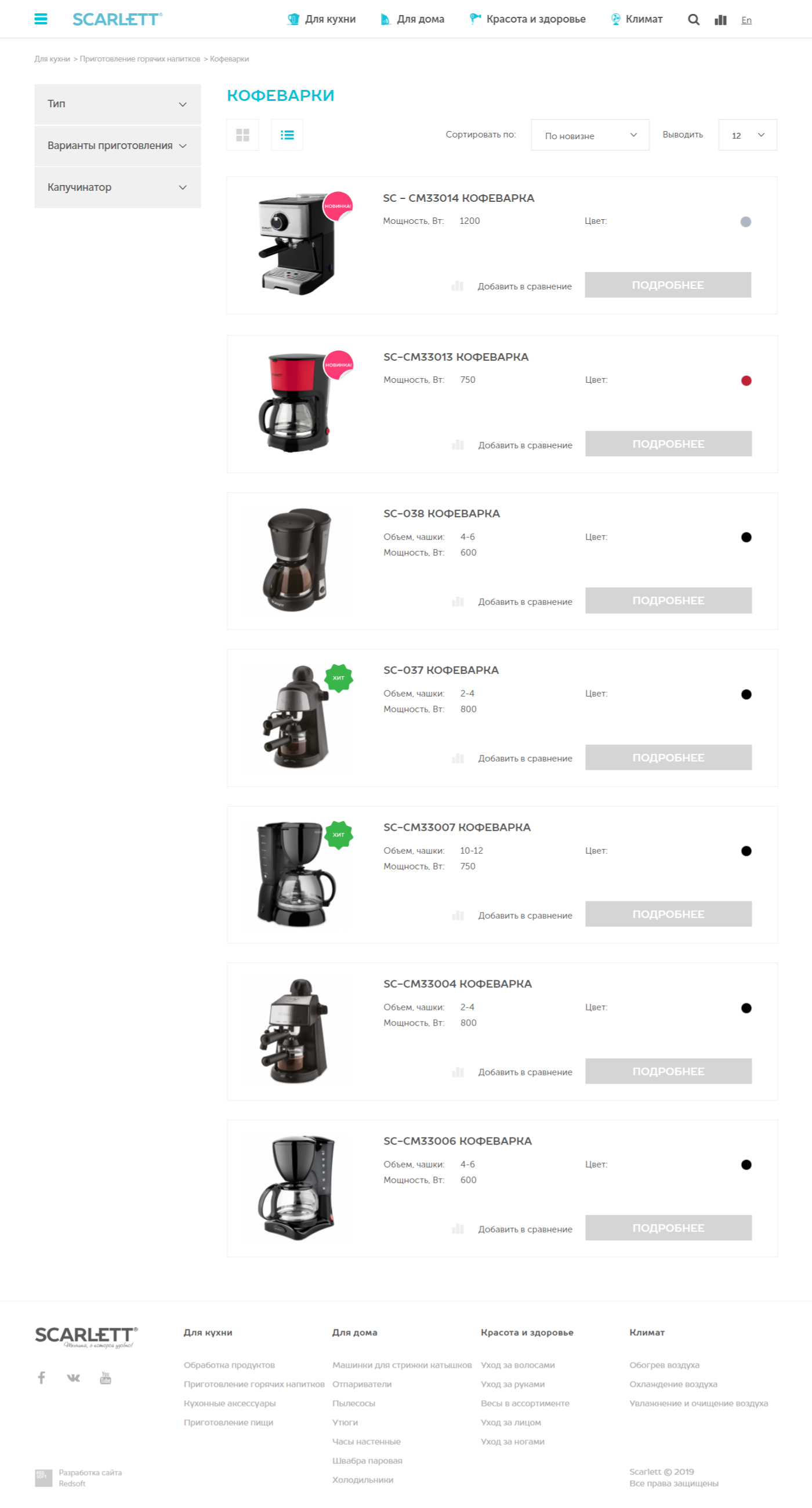Screen dimensions: 812x1508
Task: Open the comparison chart icon in header
Action: click(x=721, y=20)
